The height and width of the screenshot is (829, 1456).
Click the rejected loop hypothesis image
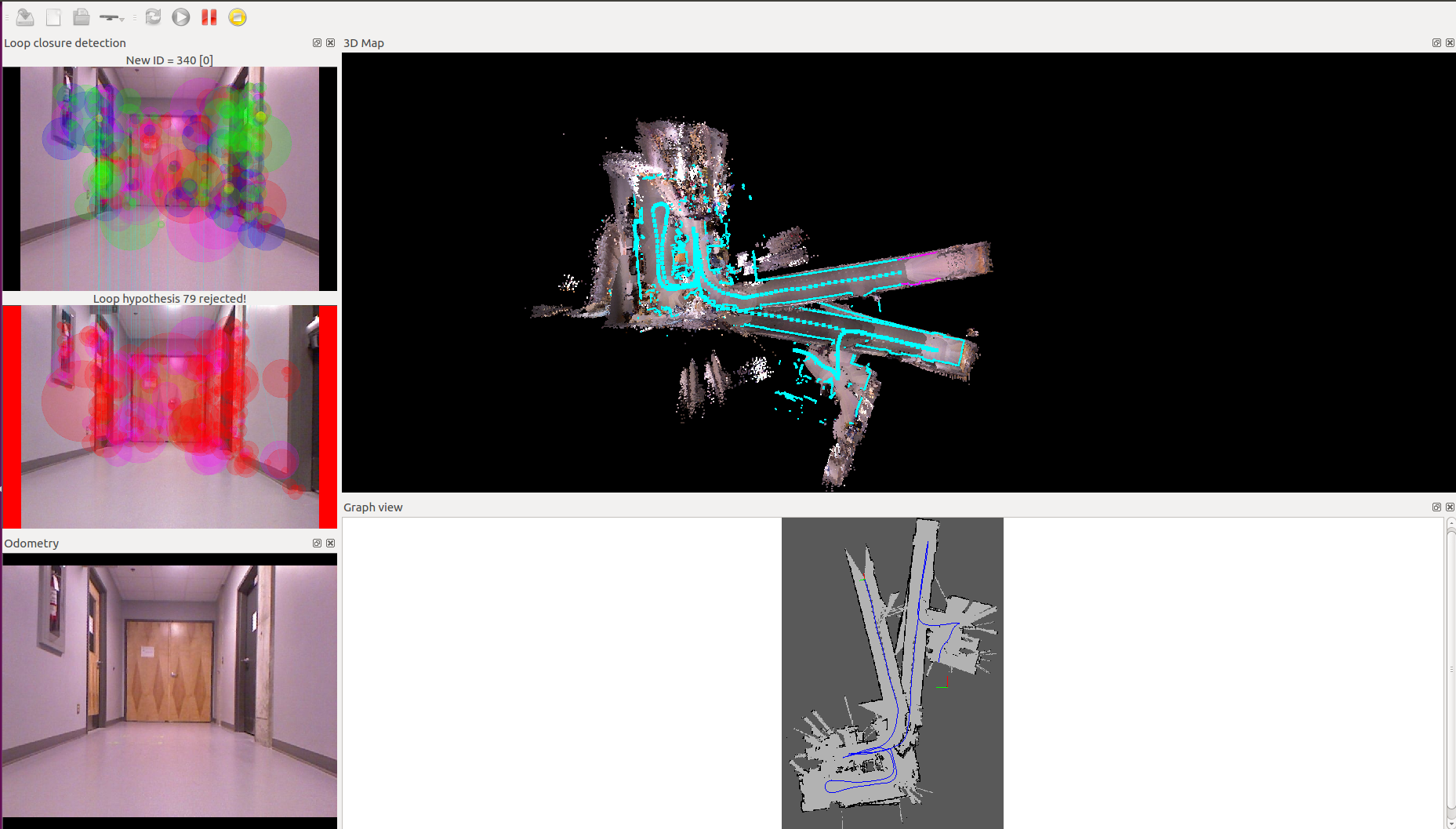(169, 416)
